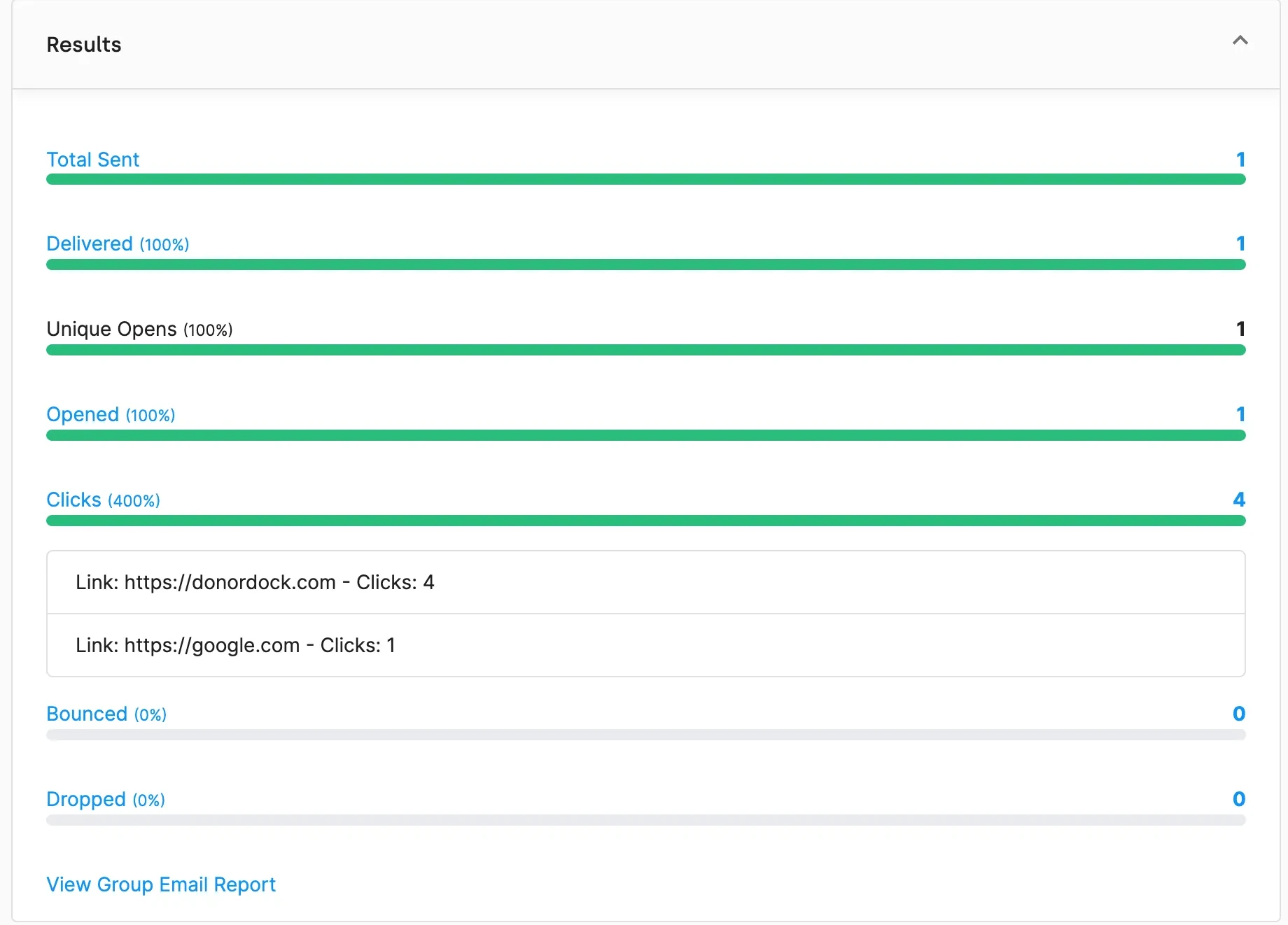
Task: Click the Delivered progress bar
Action: [645, 264]
